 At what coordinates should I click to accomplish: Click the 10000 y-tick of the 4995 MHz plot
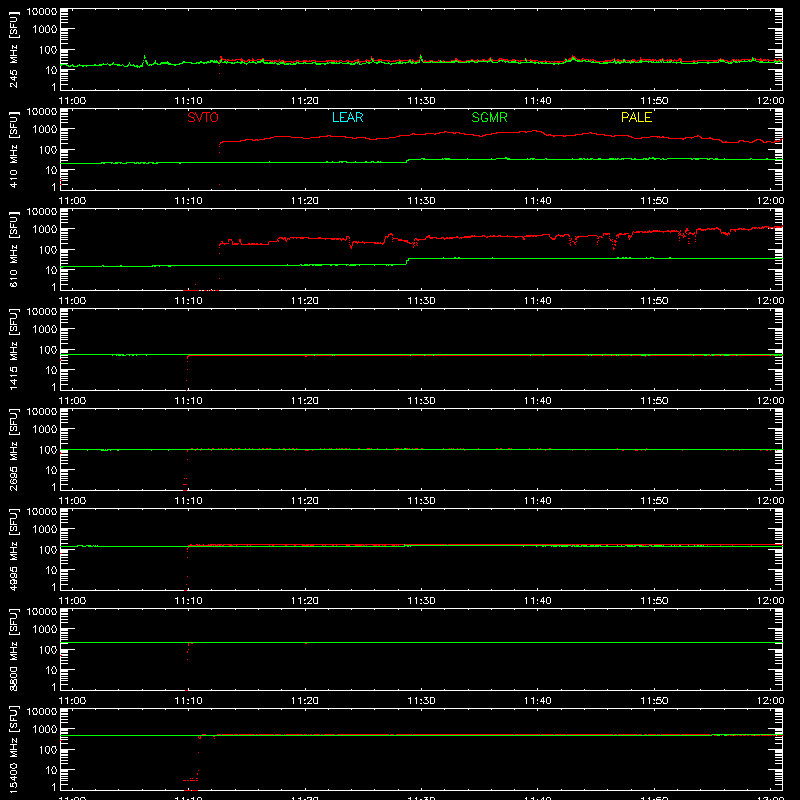pyautogui.click(x=42, y=512)
